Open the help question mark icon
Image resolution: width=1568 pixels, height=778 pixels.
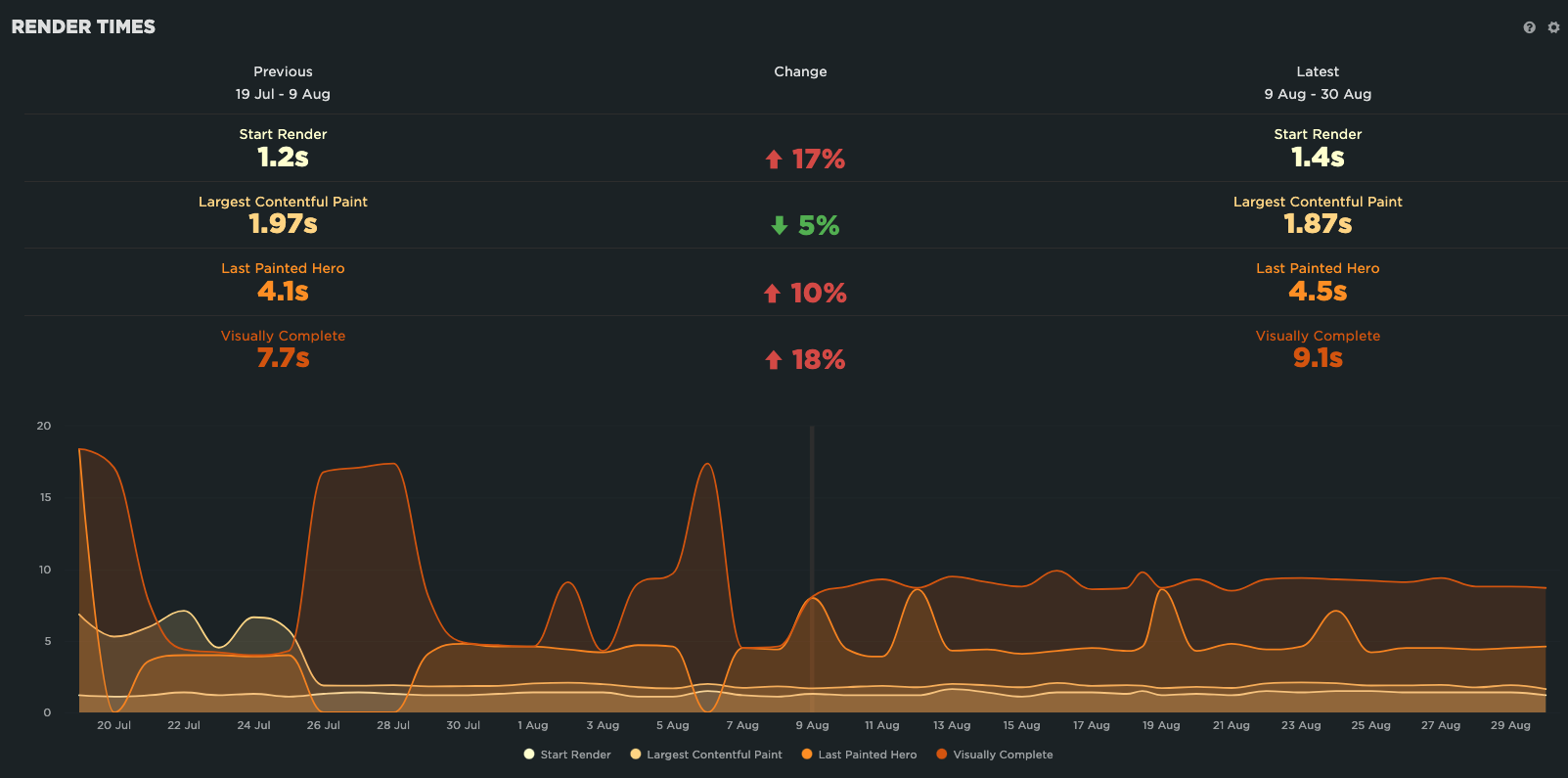tap(1529, 27)
